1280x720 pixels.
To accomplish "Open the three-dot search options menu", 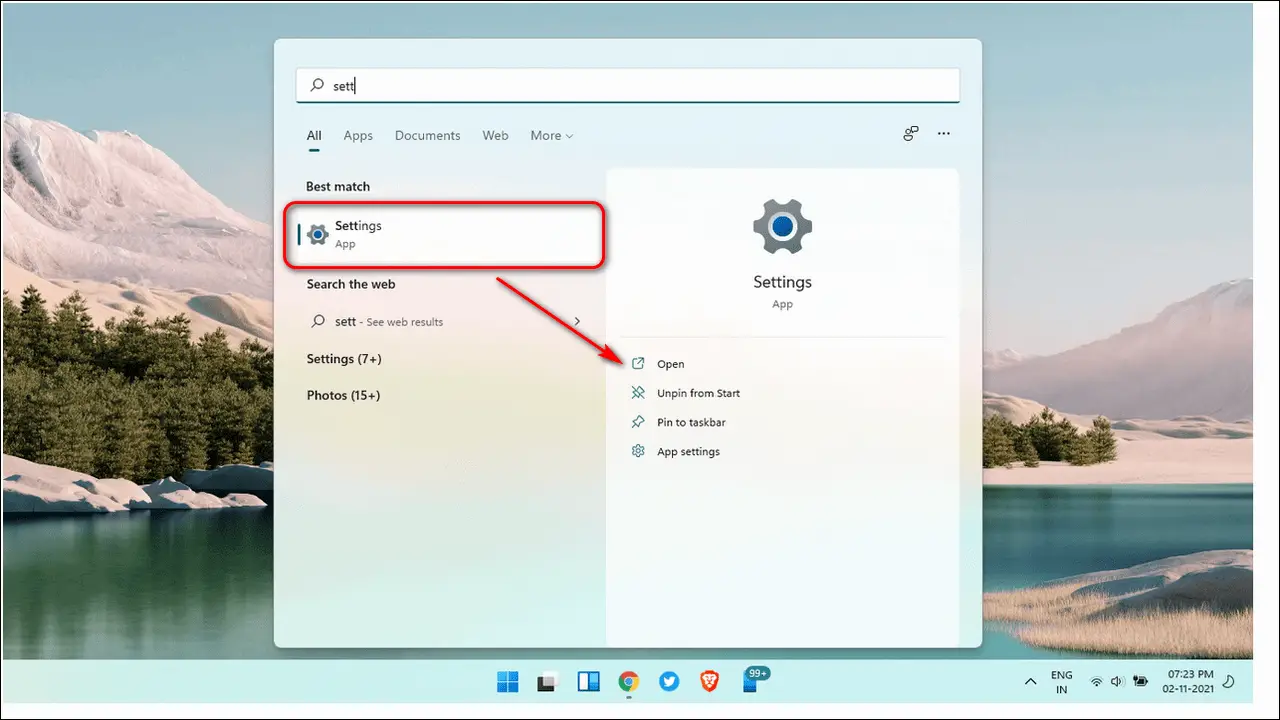I will (943, 134).
